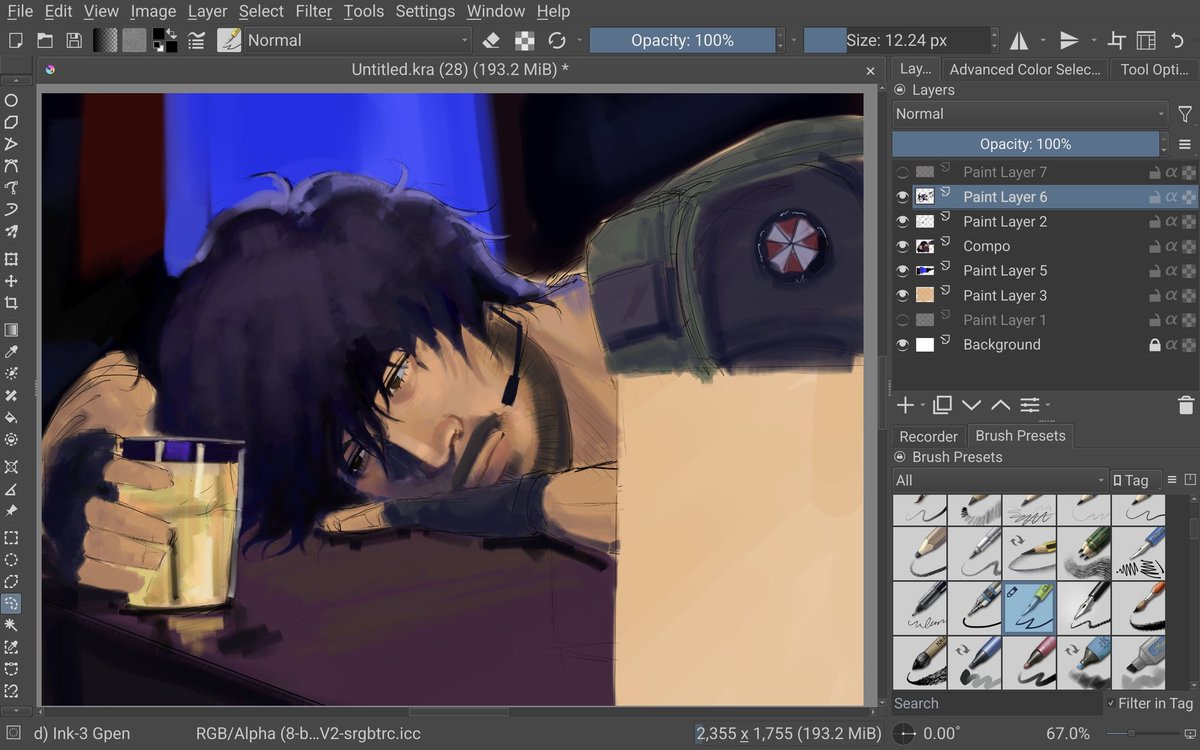
Task: Show the Paint Layer 7 layer
Action: point(903,172)
